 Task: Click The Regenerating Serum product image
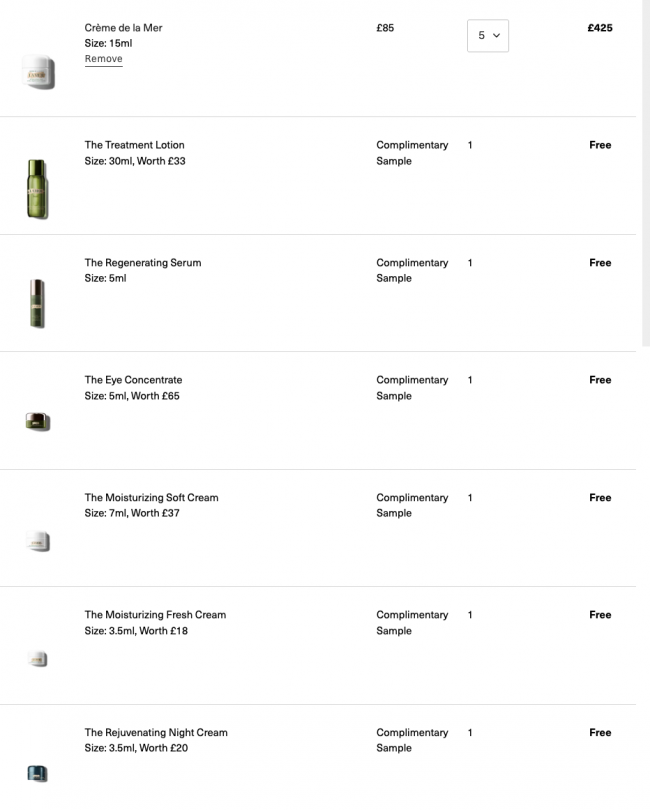37,303
